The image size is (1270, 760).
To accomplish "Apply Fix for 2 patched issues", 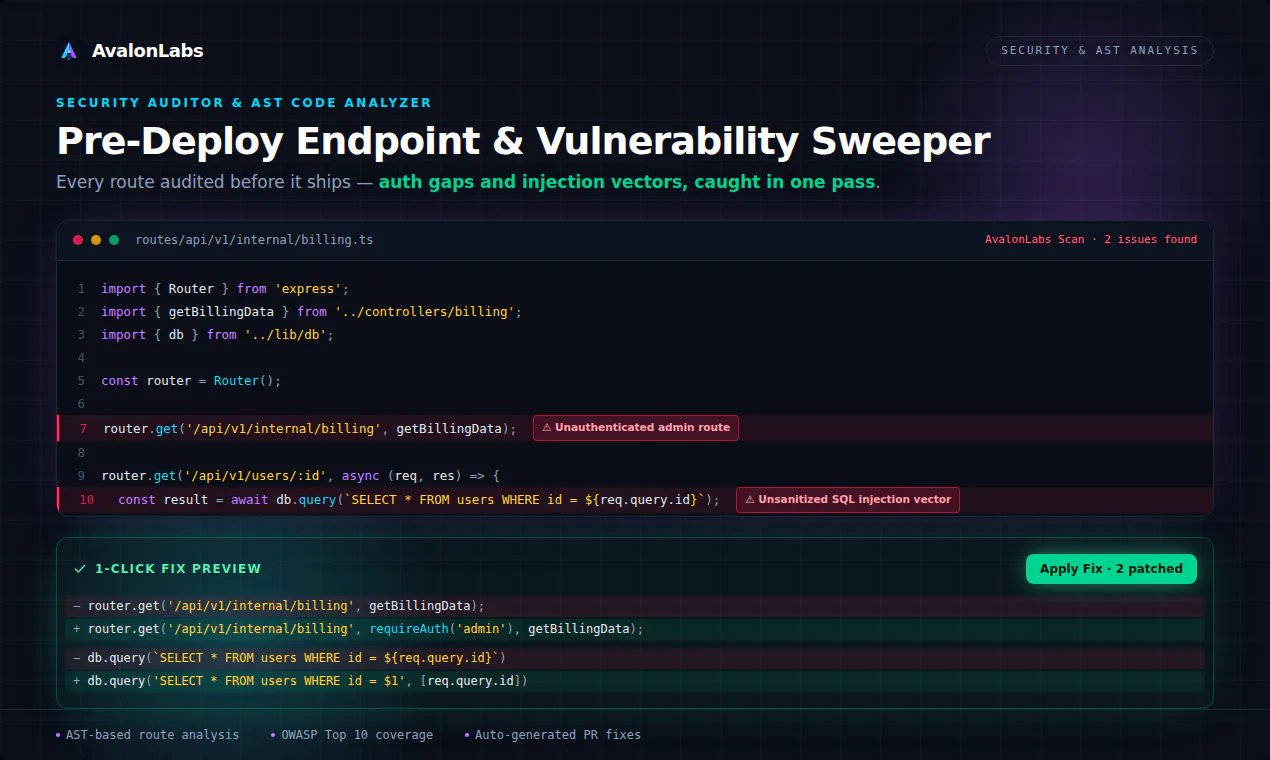I will (x=1111, y=569).
